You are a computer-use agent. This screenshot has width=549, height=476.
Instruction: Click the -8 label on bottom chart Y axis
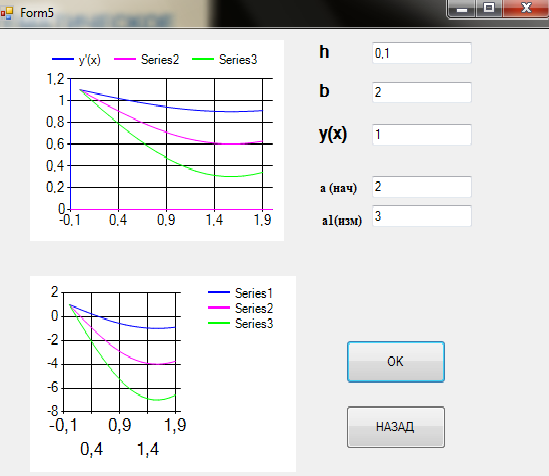53,411
